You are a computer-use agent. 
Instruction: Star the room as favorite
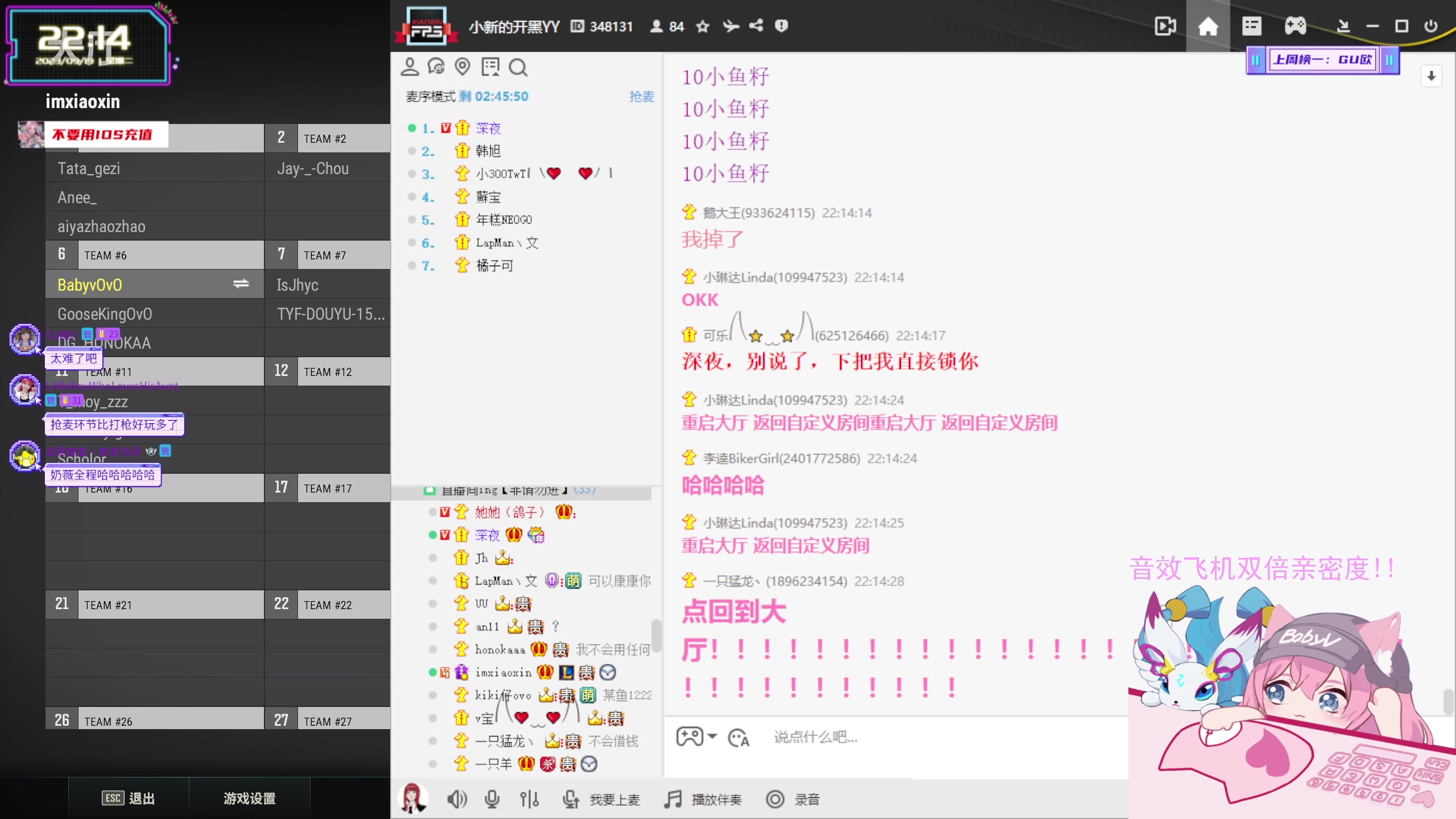tap(702, 26)
